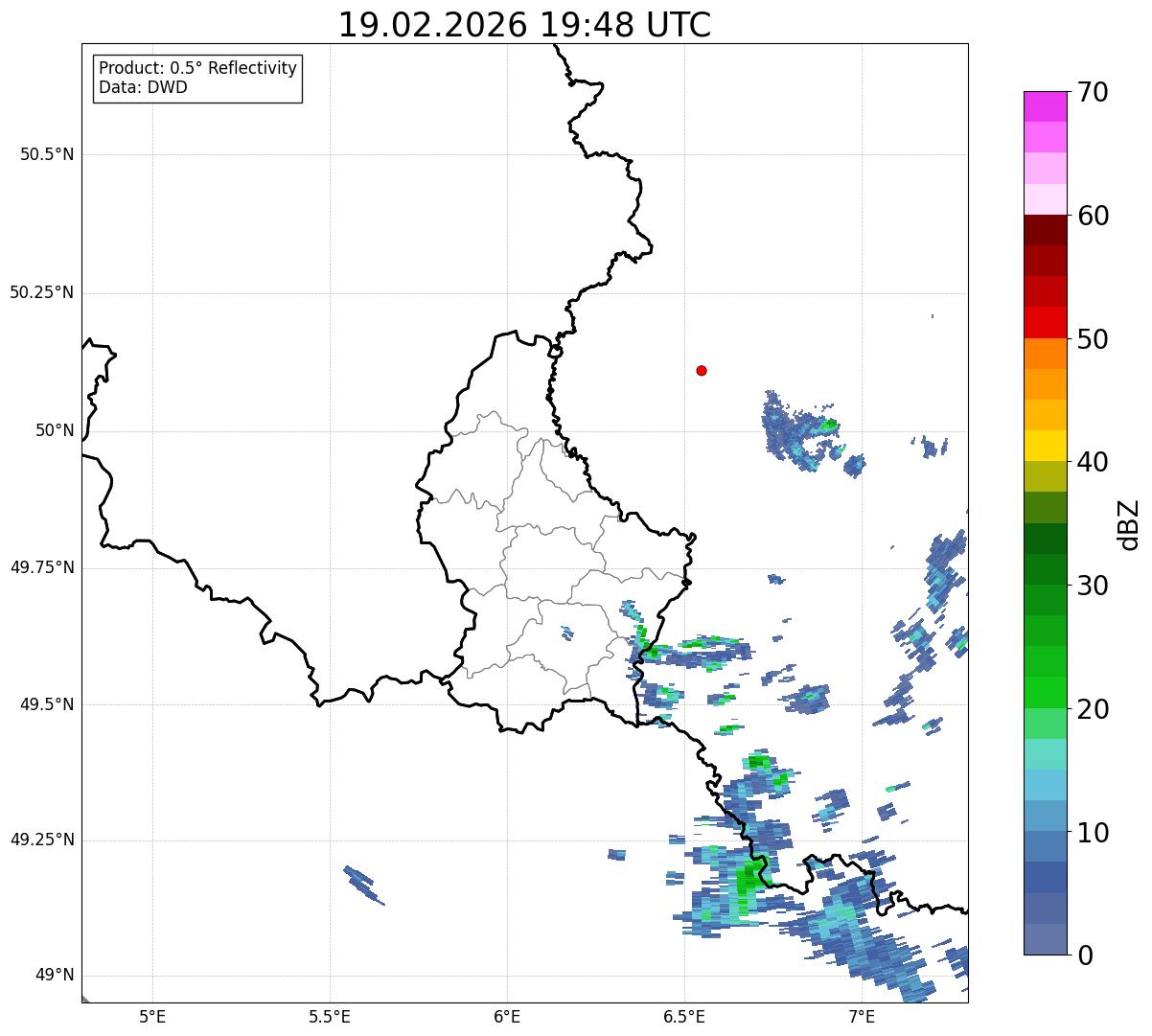Click the latitude label 49.25°N

[42, 840]
